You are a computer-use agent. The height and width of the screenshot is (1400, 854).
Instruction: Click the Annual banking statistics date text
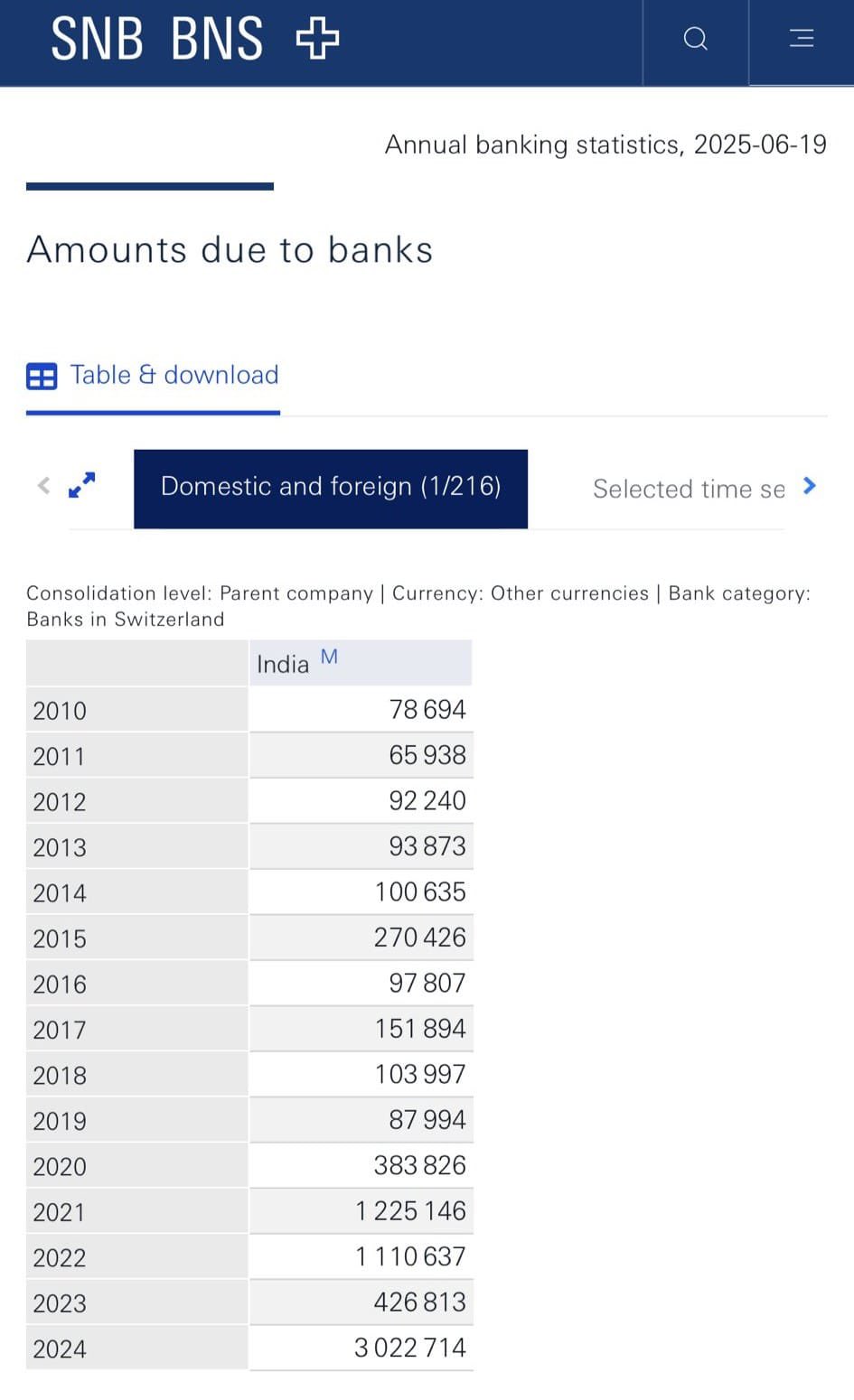click(605, 145)
